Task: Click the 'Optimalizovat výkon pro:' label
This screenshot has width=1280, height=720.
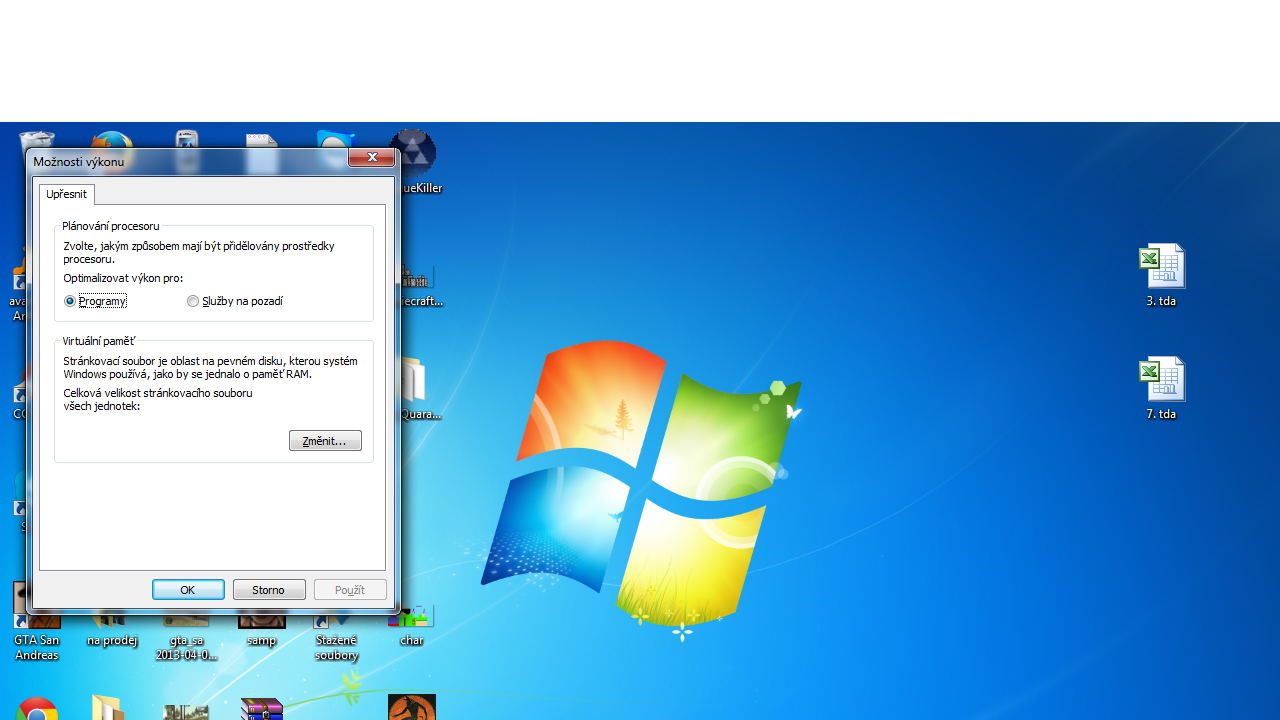Action: coord(123,278)
